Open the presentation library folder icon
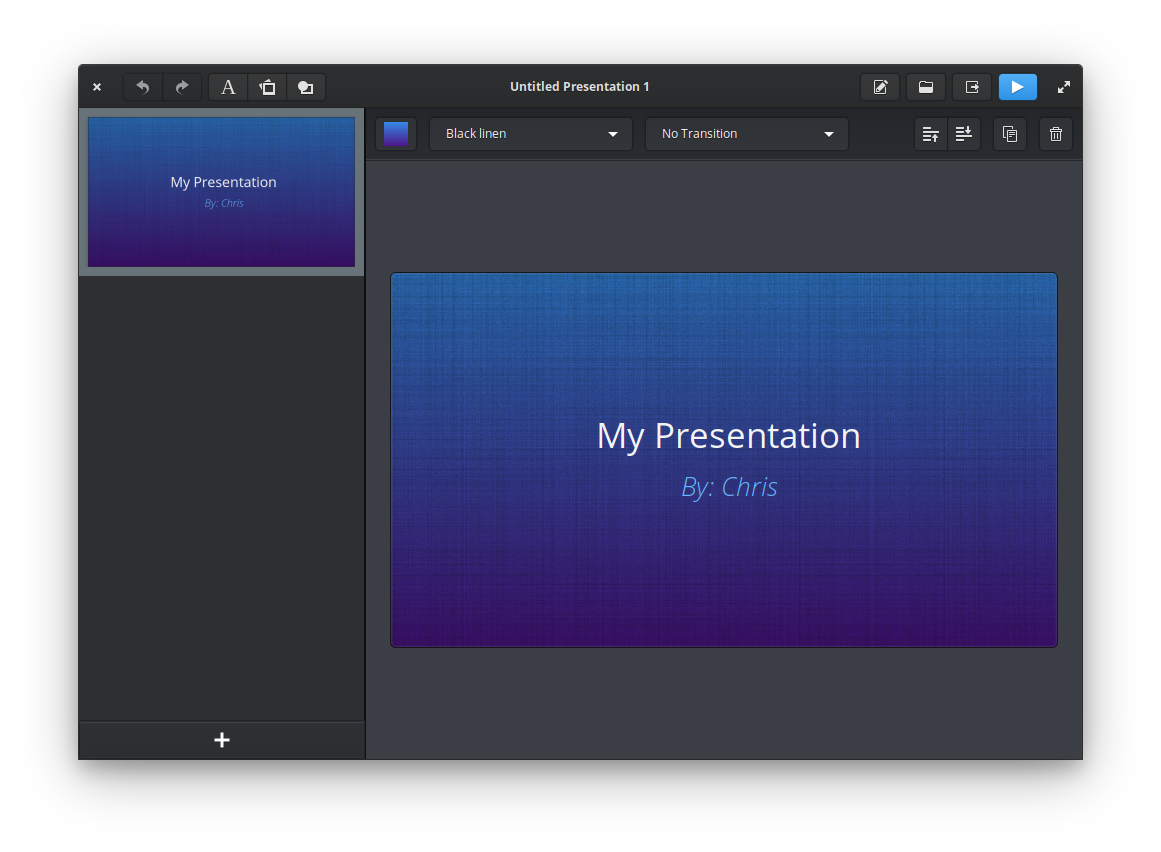Viewport: 1161px width, 852px height. click(926, 87)
